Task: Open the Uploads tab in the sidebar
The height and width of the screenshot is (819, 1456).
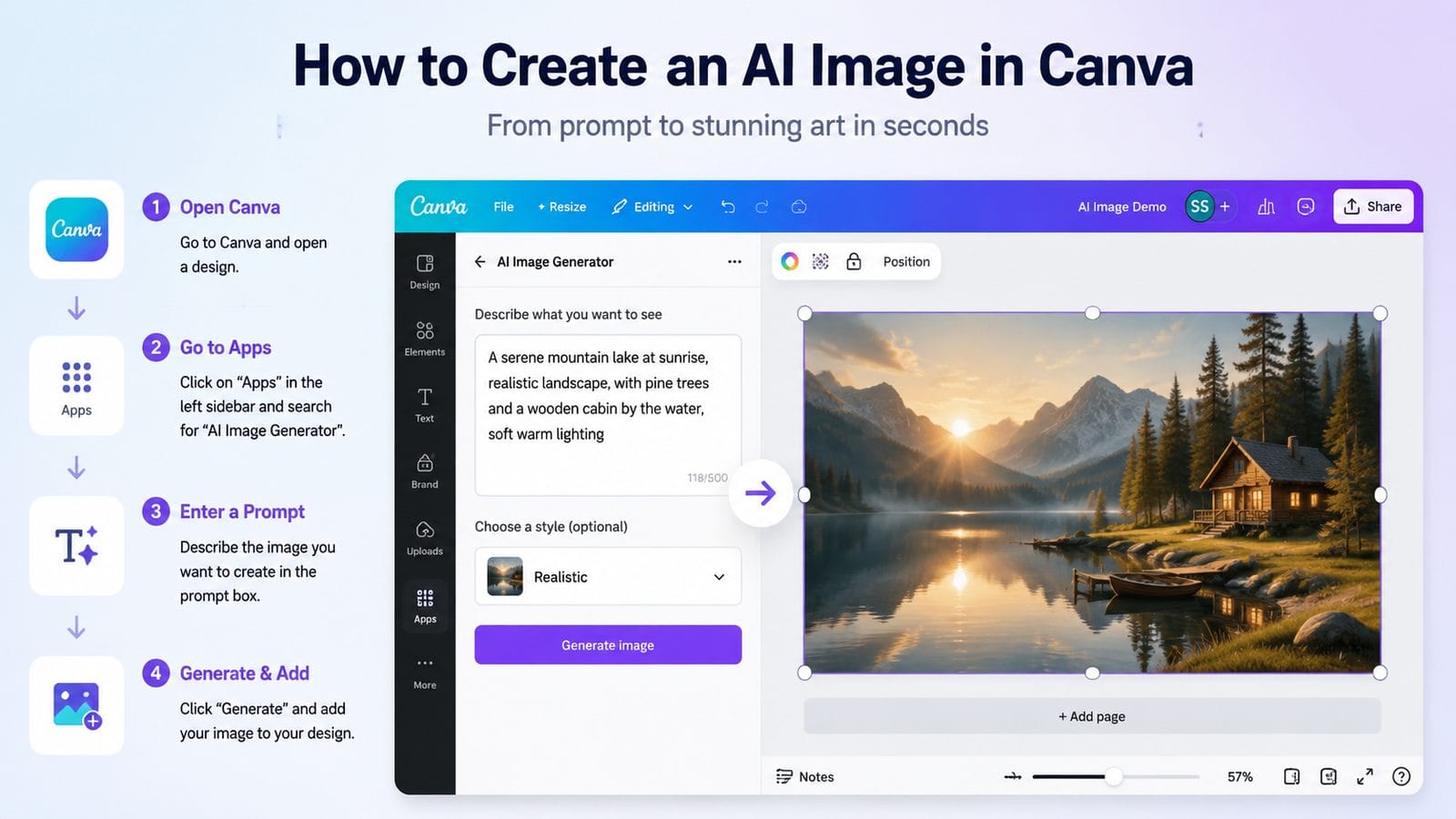Action: tap(425, 538)
